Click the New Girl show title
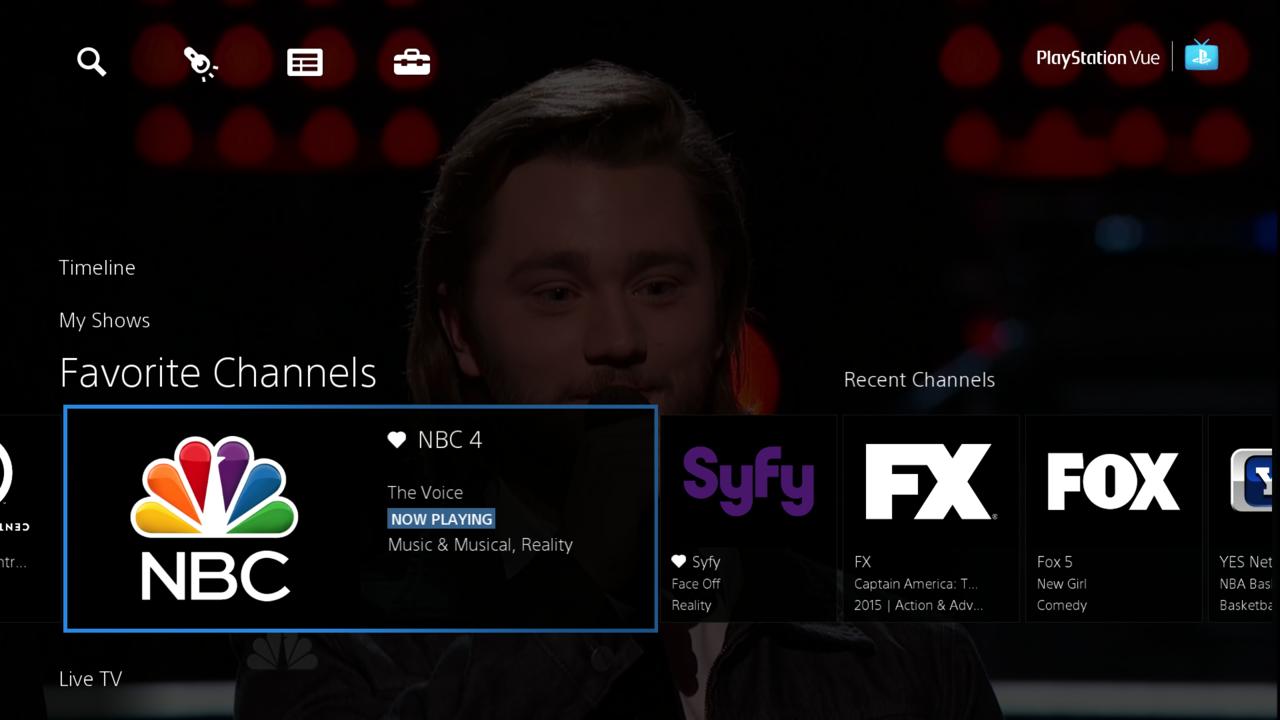The width and height of the screenshot is (1280, 720). pos(1062,584)
